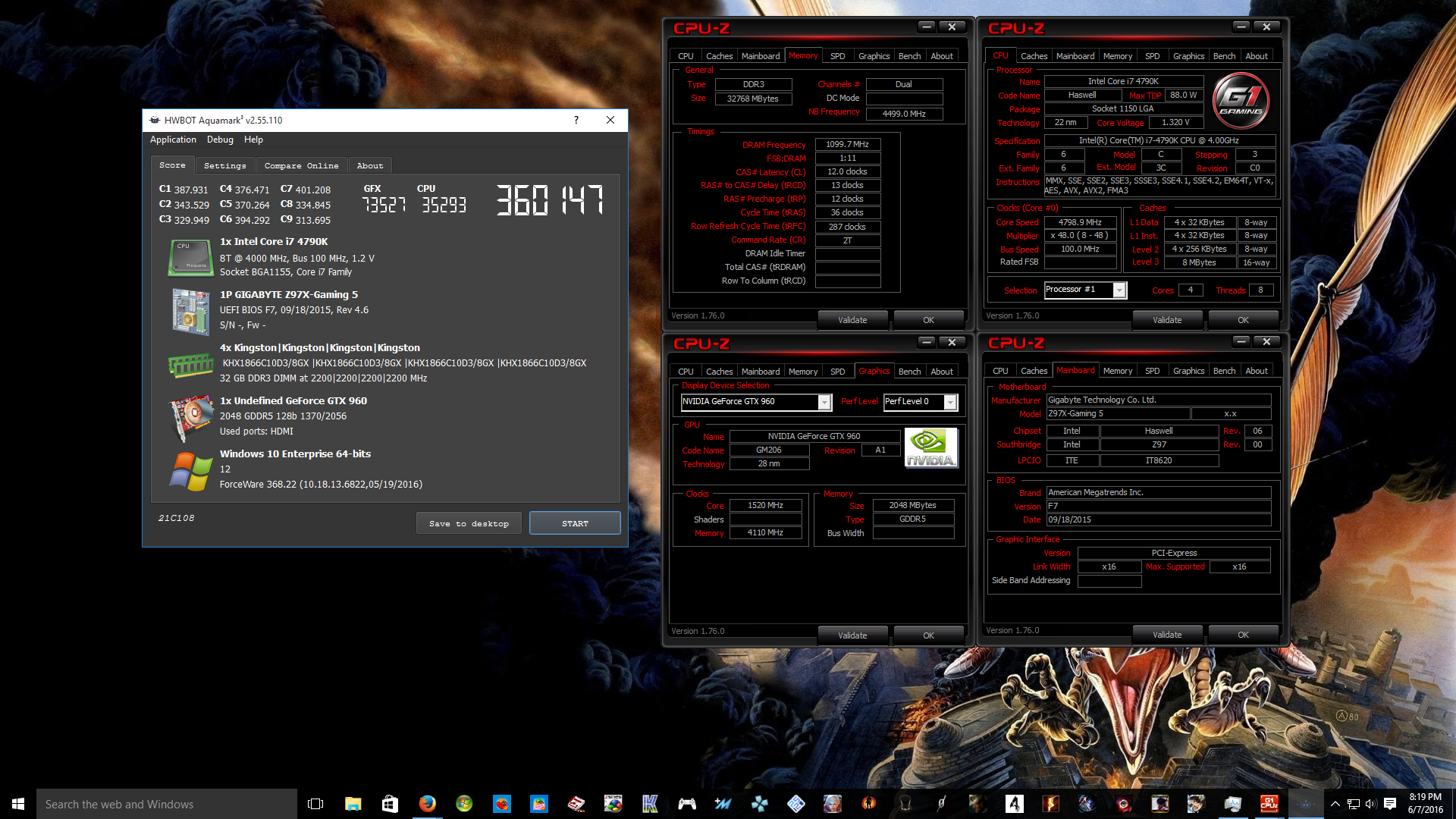The width and height of the screenshot is (1456, 819).
Task: Click the GPU core clock 1520 MHz value
Action: coord(765,505)
